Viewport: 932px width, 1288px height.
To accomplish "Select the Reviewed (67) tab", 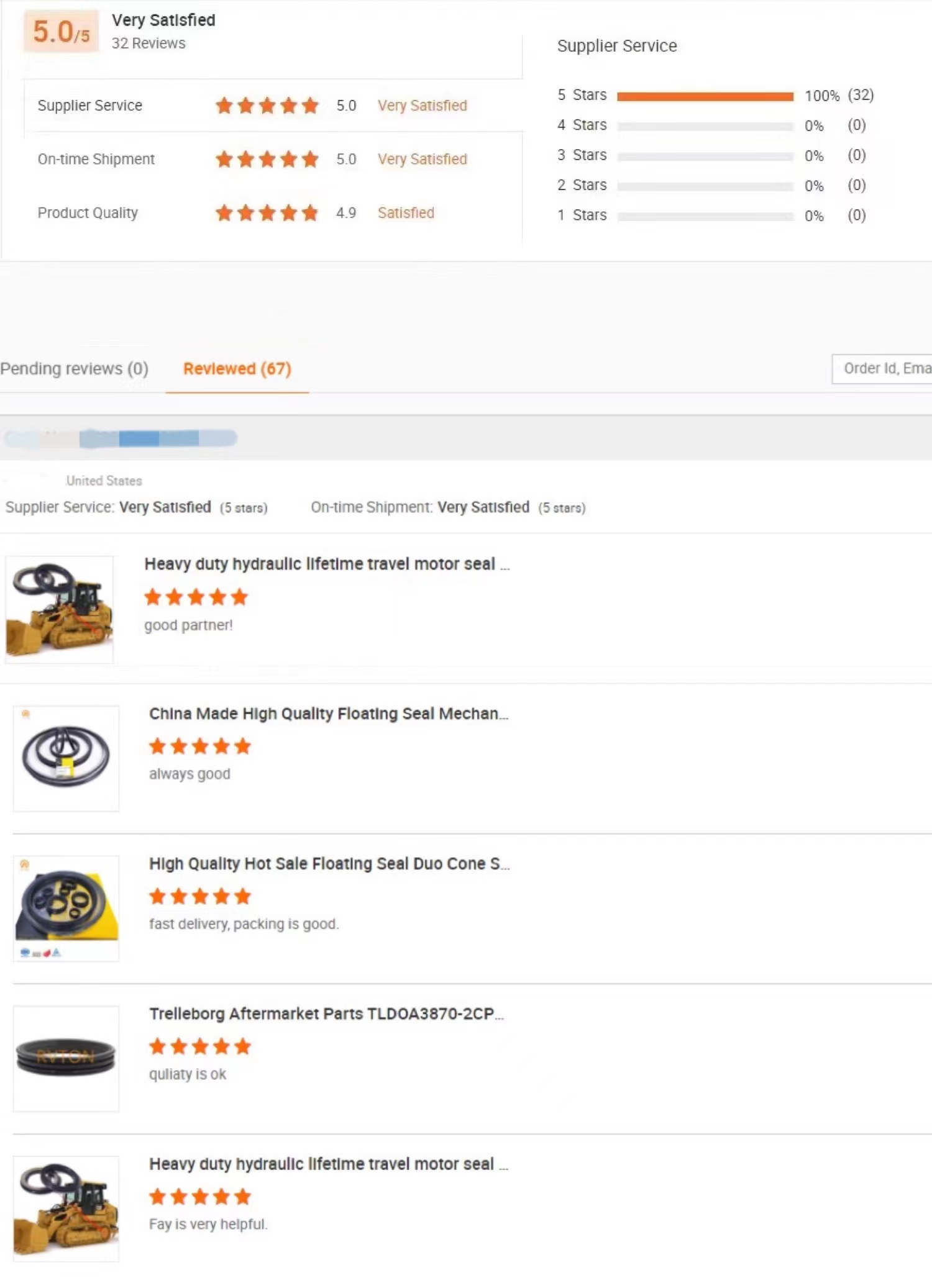I will coord(237,369).
